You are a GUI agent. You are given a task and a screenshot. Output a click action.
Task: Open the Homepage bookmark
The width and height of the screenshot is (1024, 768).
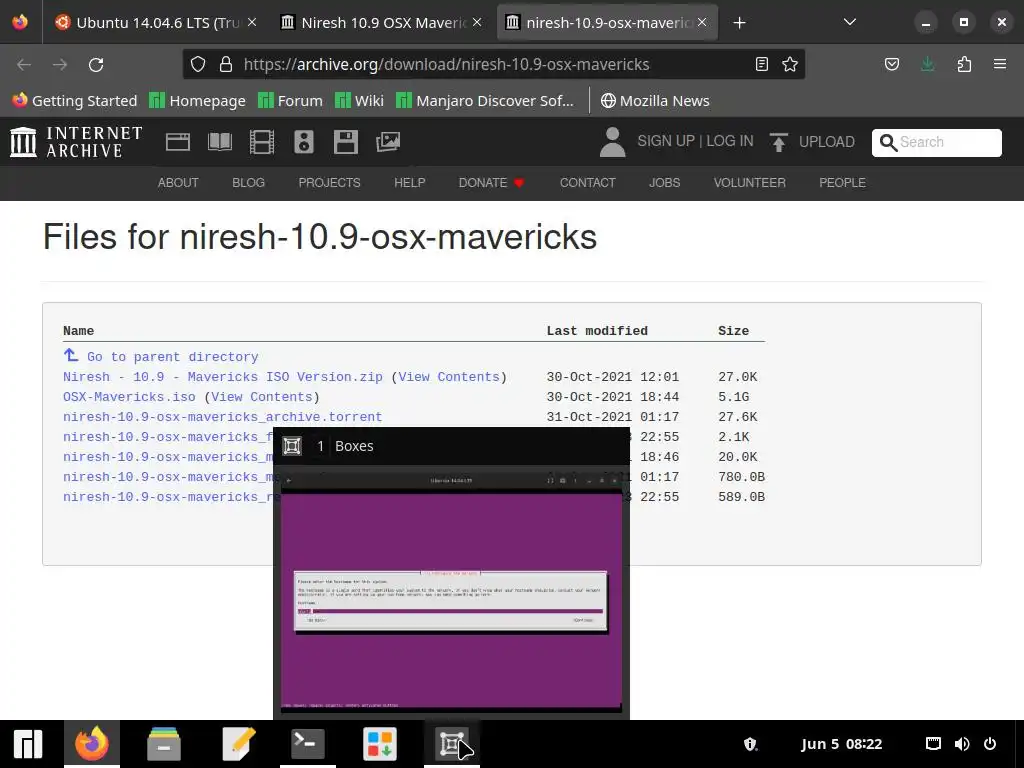point(197,101)
